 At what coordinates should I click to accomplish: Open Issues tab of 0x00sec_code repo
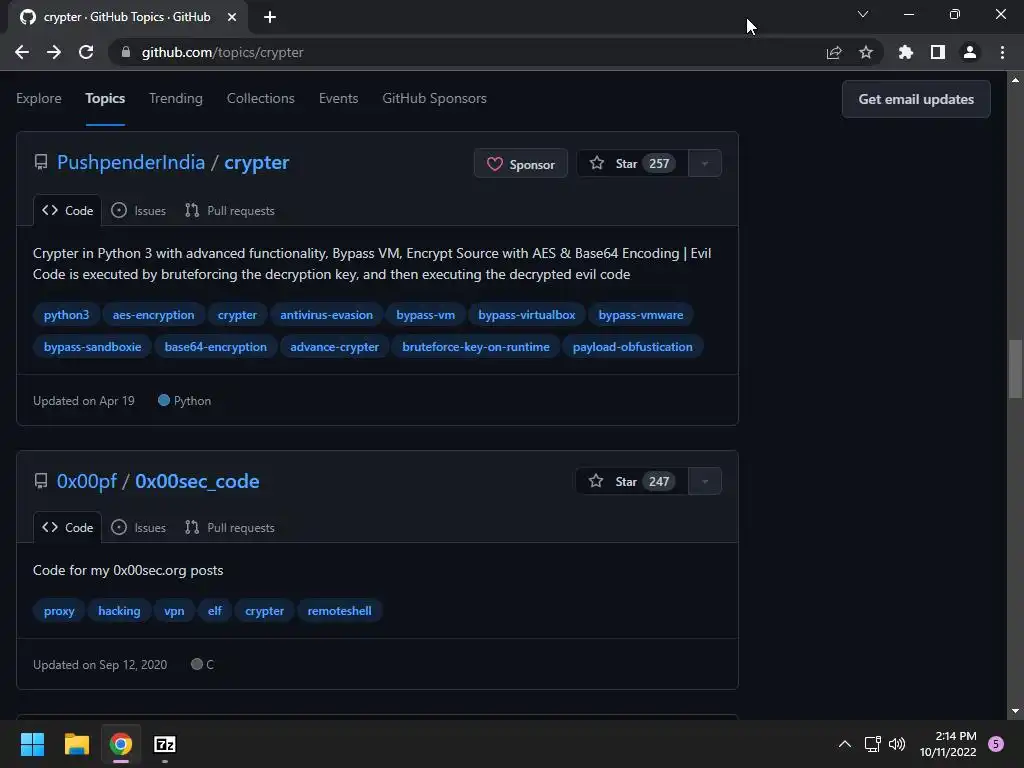138,528
